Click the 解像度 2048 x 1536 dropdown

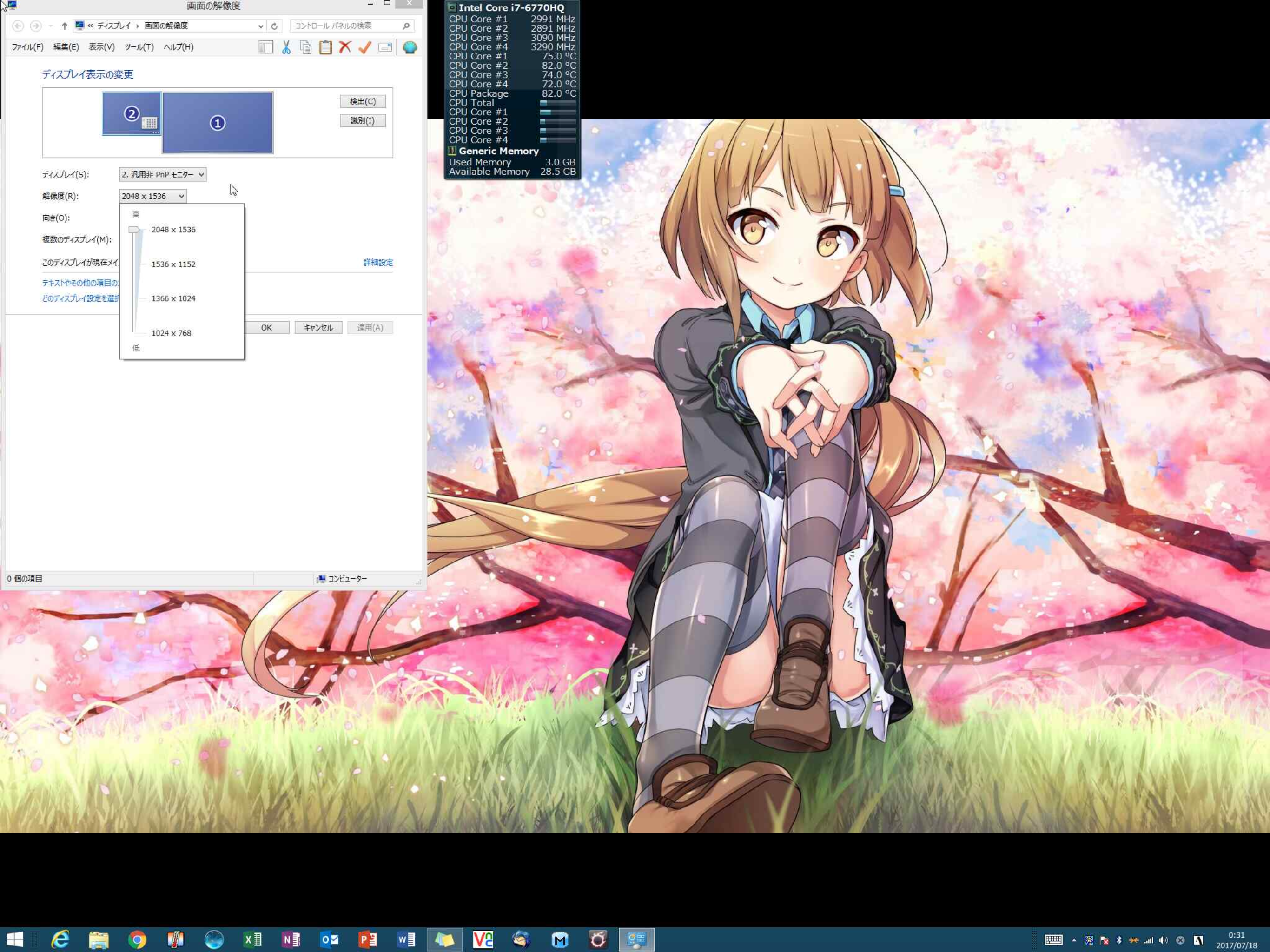[153, 196]
